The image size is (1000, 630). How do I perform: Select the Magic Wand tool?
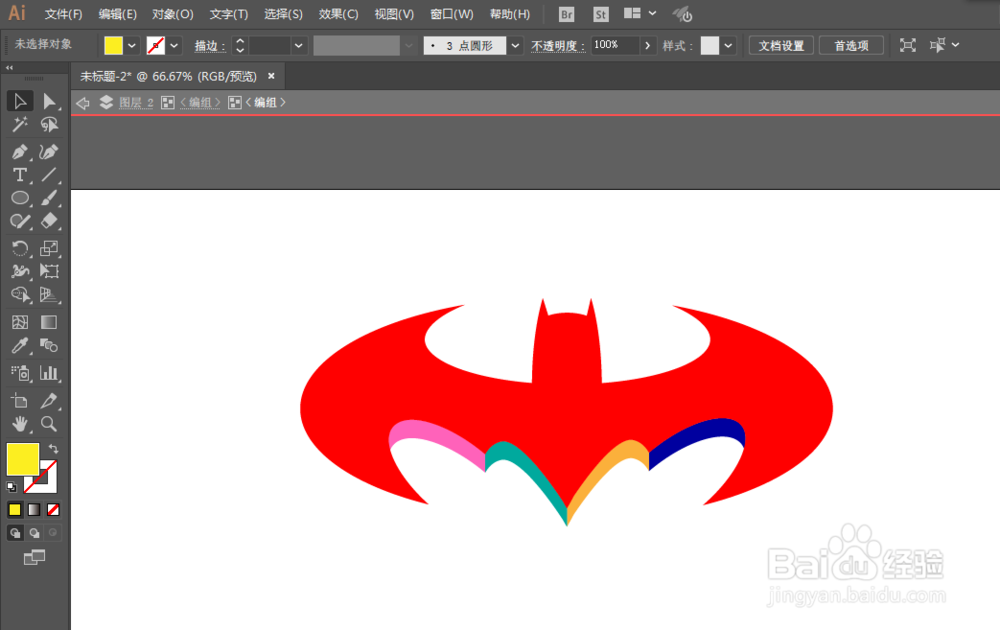pos(20,124)
